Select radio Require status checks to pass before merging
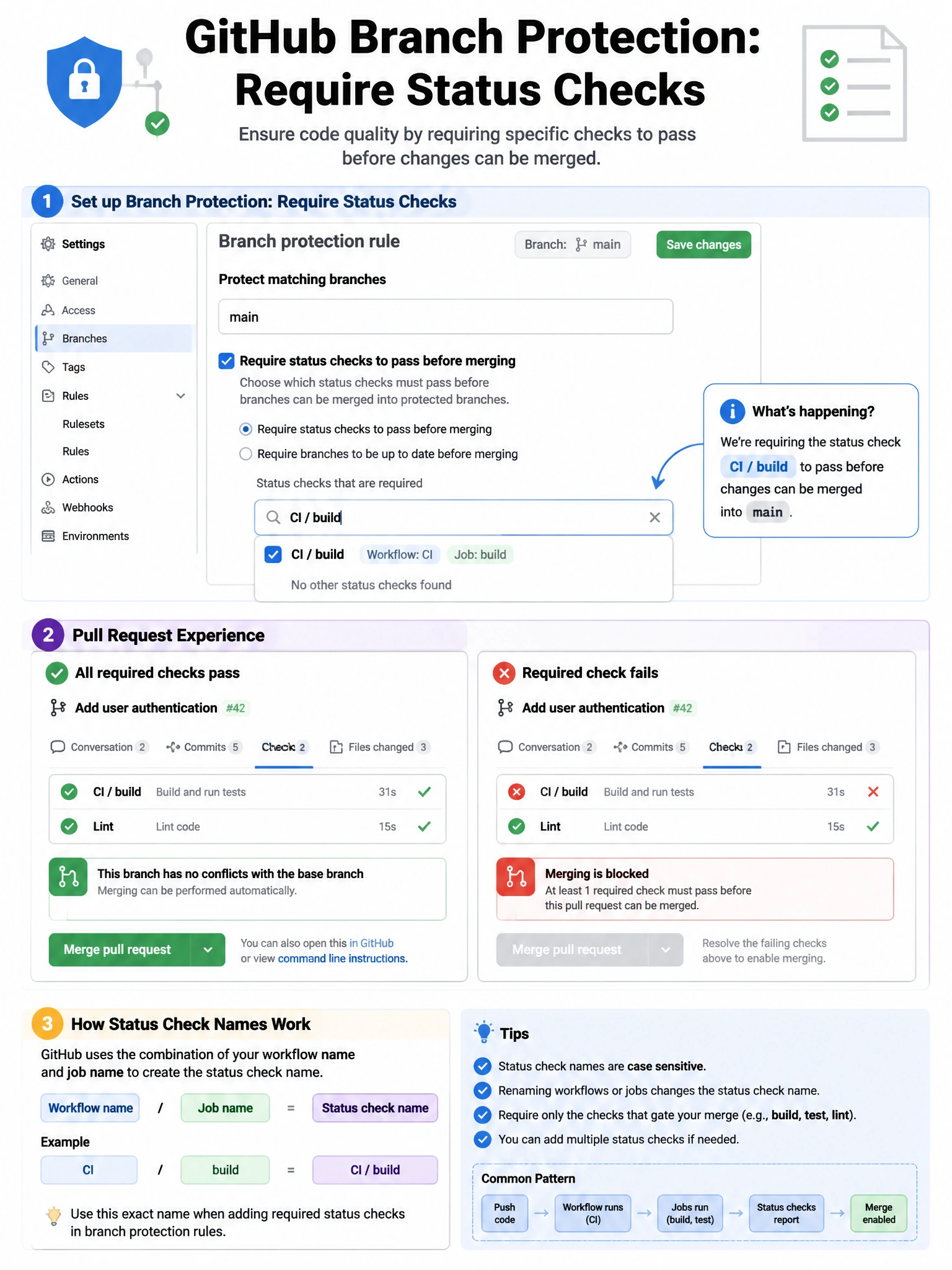 [x=246, y=429]
